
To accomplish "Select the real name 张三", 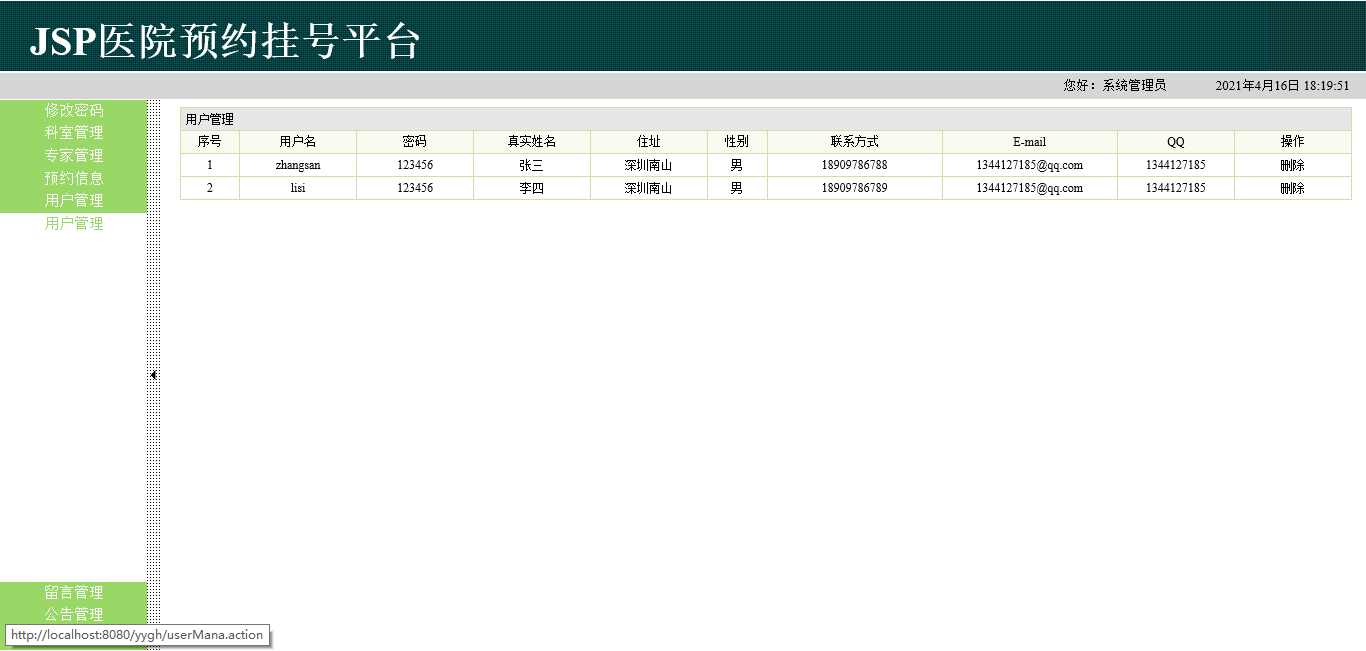I will coord(532,165).
